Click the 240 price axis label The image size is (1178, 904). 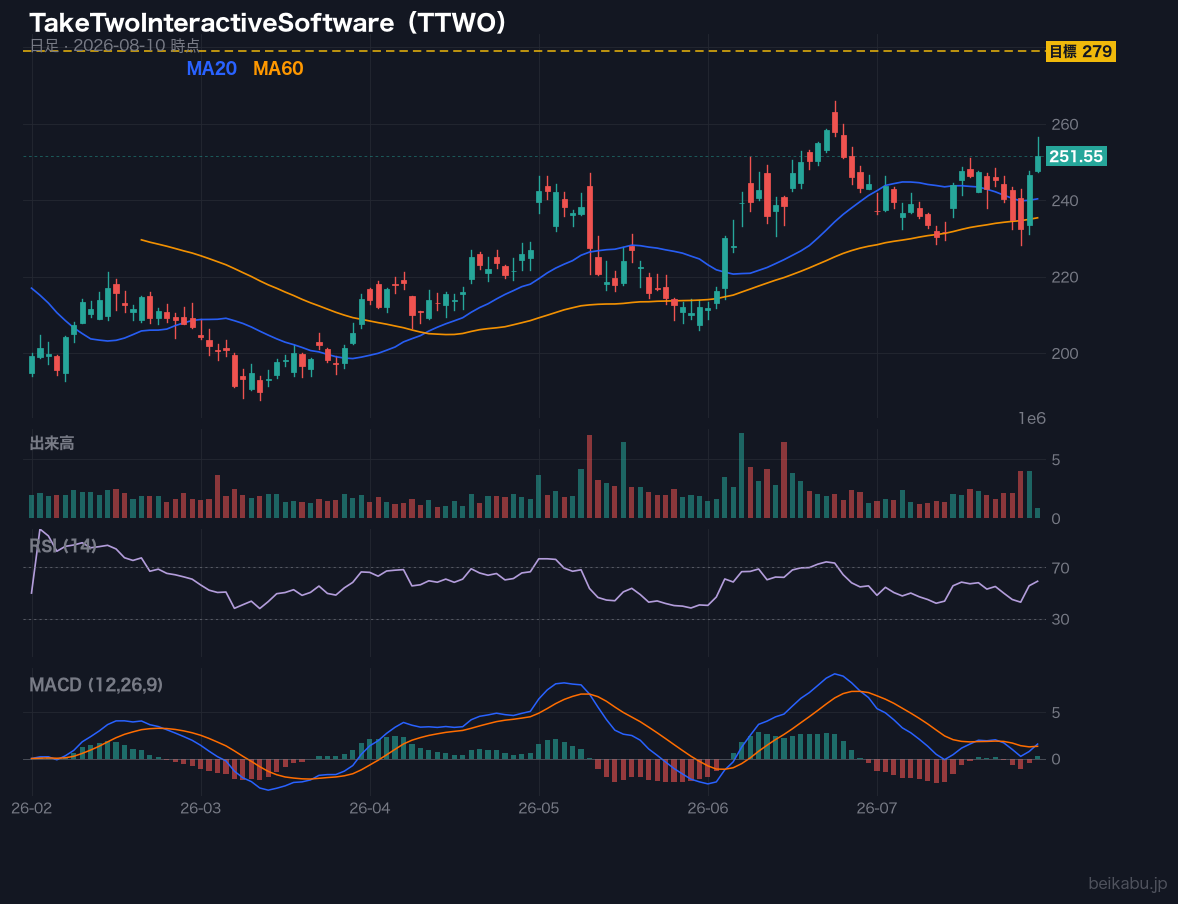1065,201
